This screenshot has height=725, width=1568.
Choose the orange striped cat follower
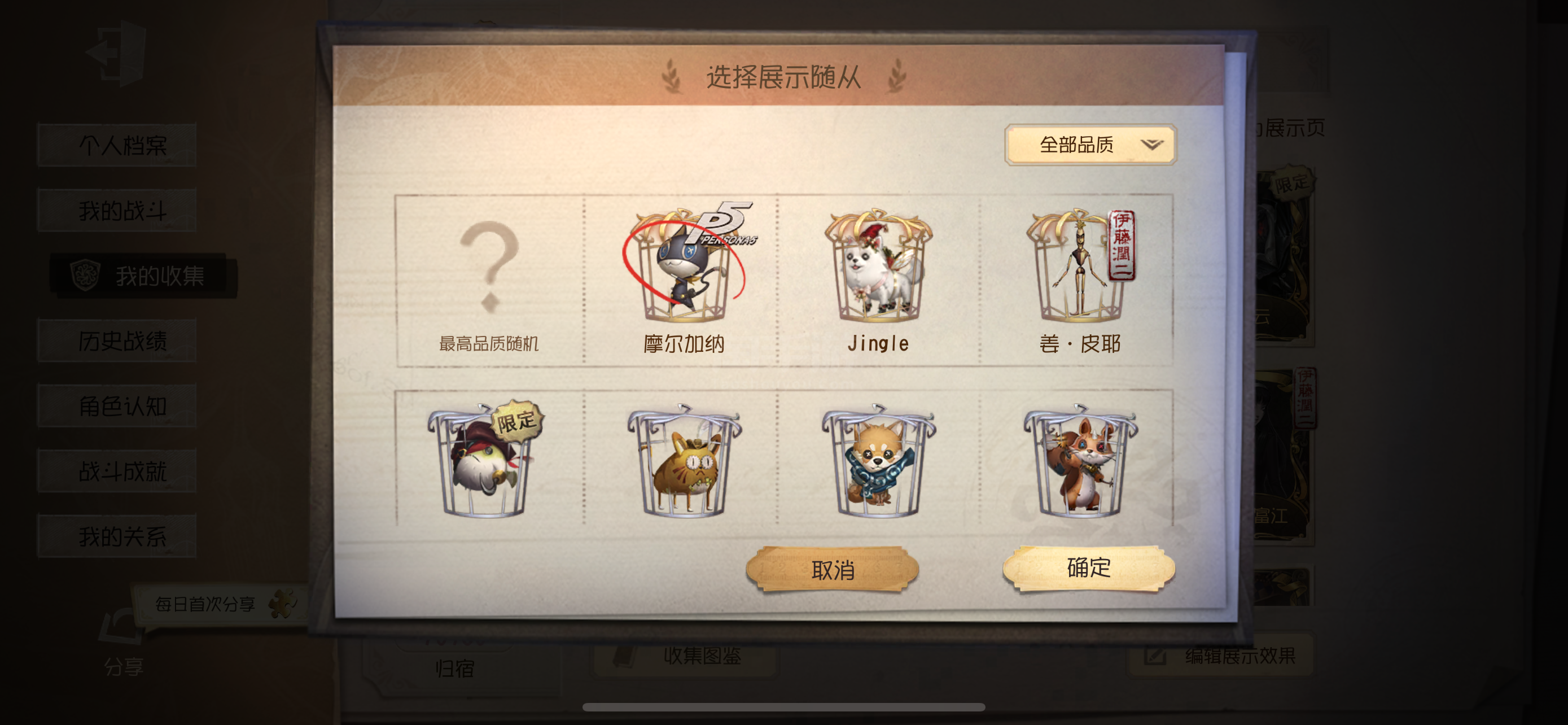click(684, 461)
